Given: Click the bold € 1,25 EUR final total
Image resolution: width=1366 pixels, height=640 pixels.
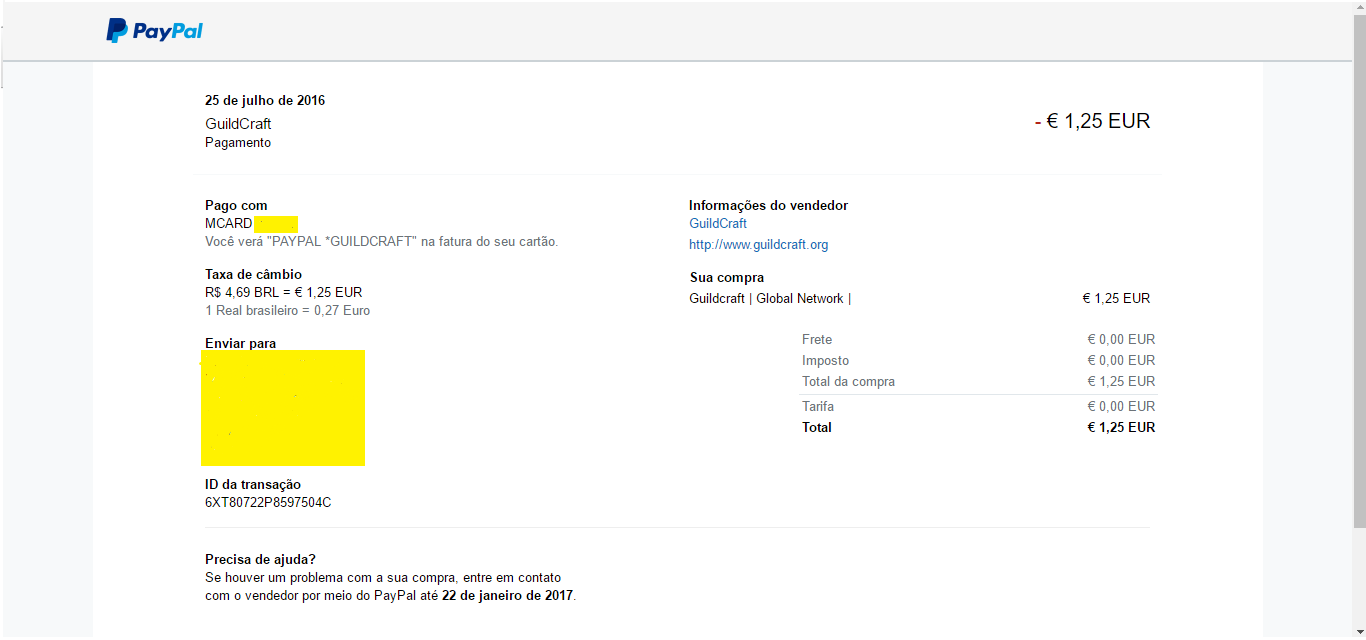Looking at the screenshot, I should (x=1121, y=428).
